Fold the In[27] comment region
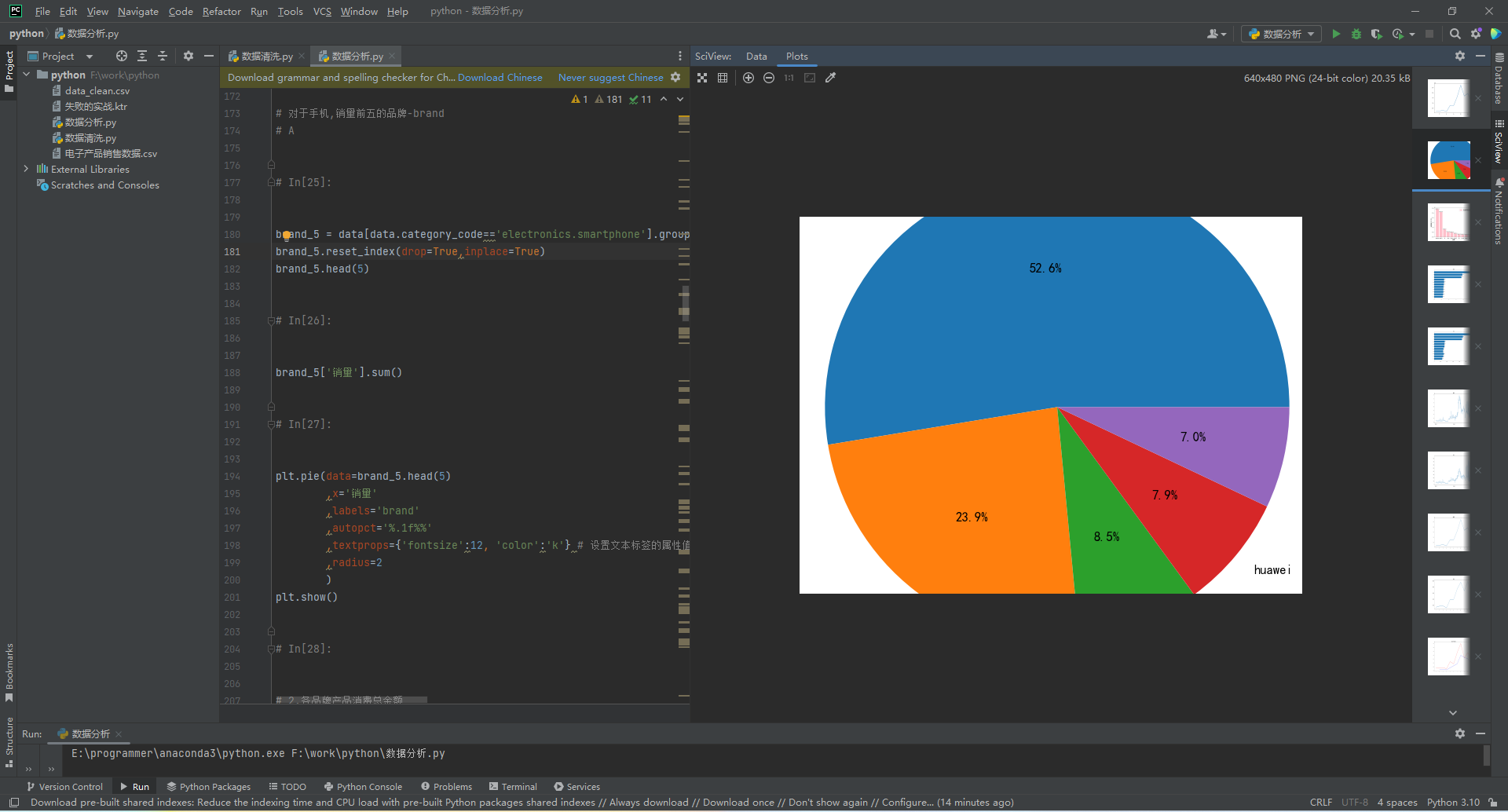This screenshot has height=812, width=1508. (x=271, y=424)
